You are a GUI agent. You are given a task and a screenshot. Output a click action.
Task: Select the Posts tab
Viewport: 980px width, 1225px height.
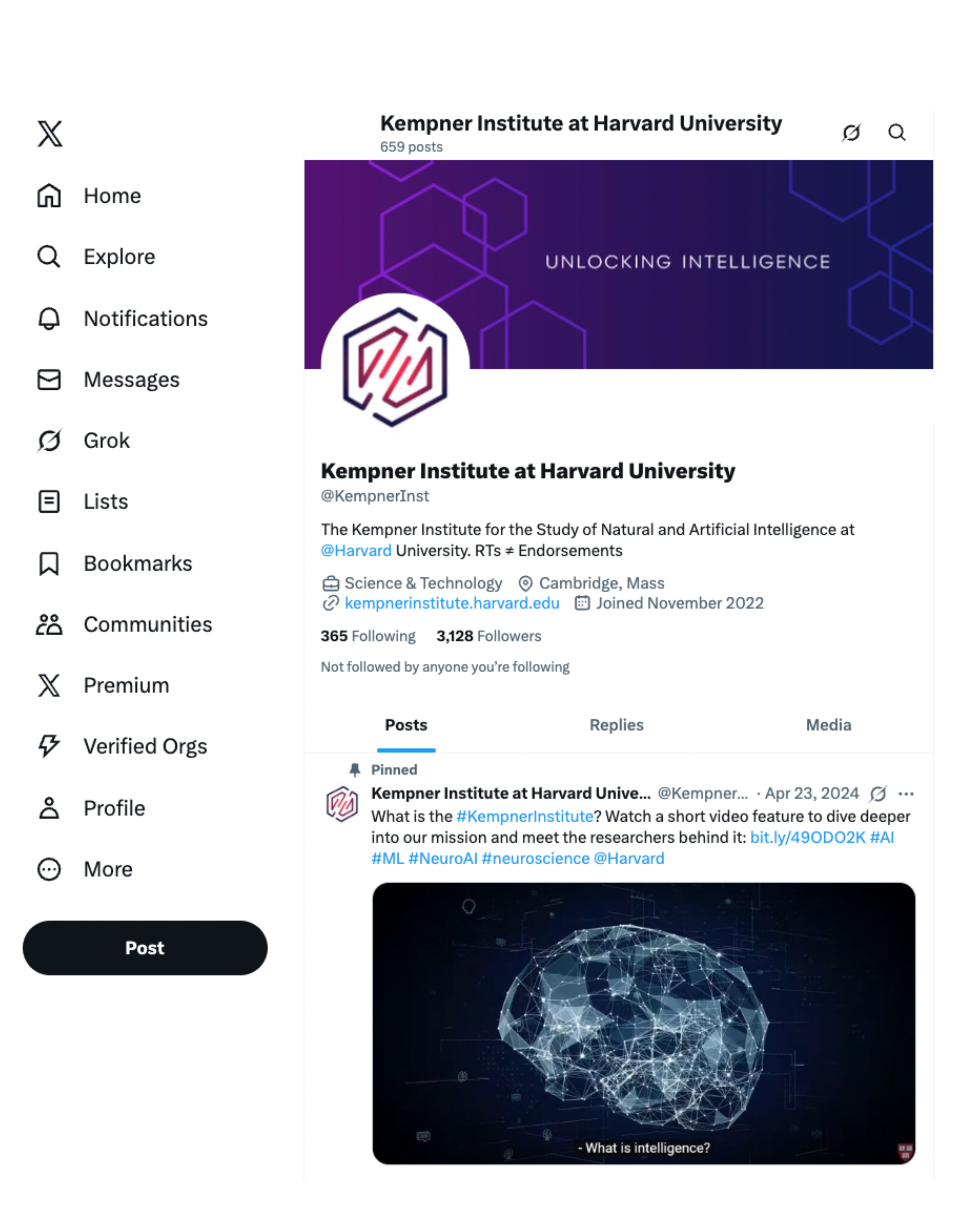(x=406, y=725)
